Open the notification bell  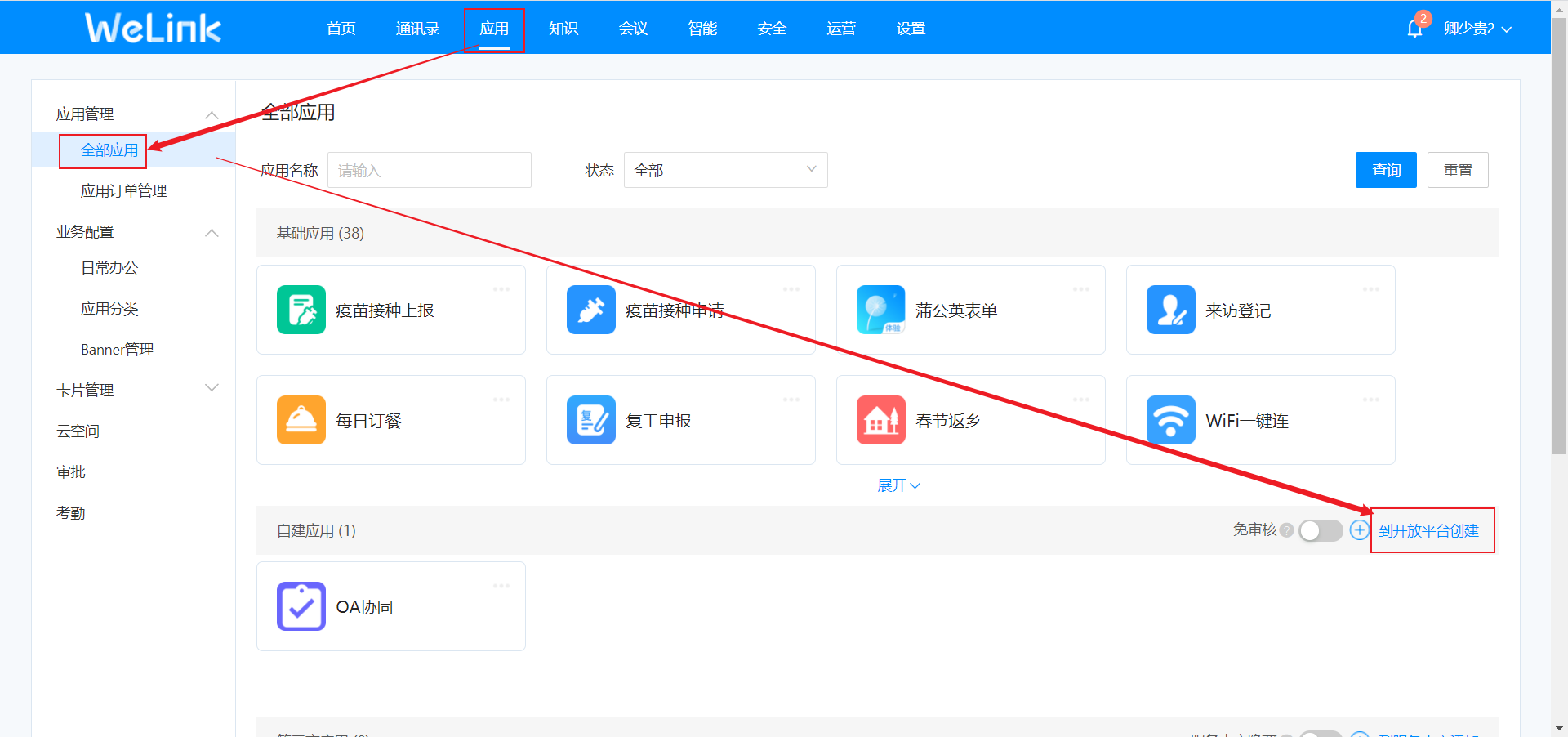[x=1414, y=29]
